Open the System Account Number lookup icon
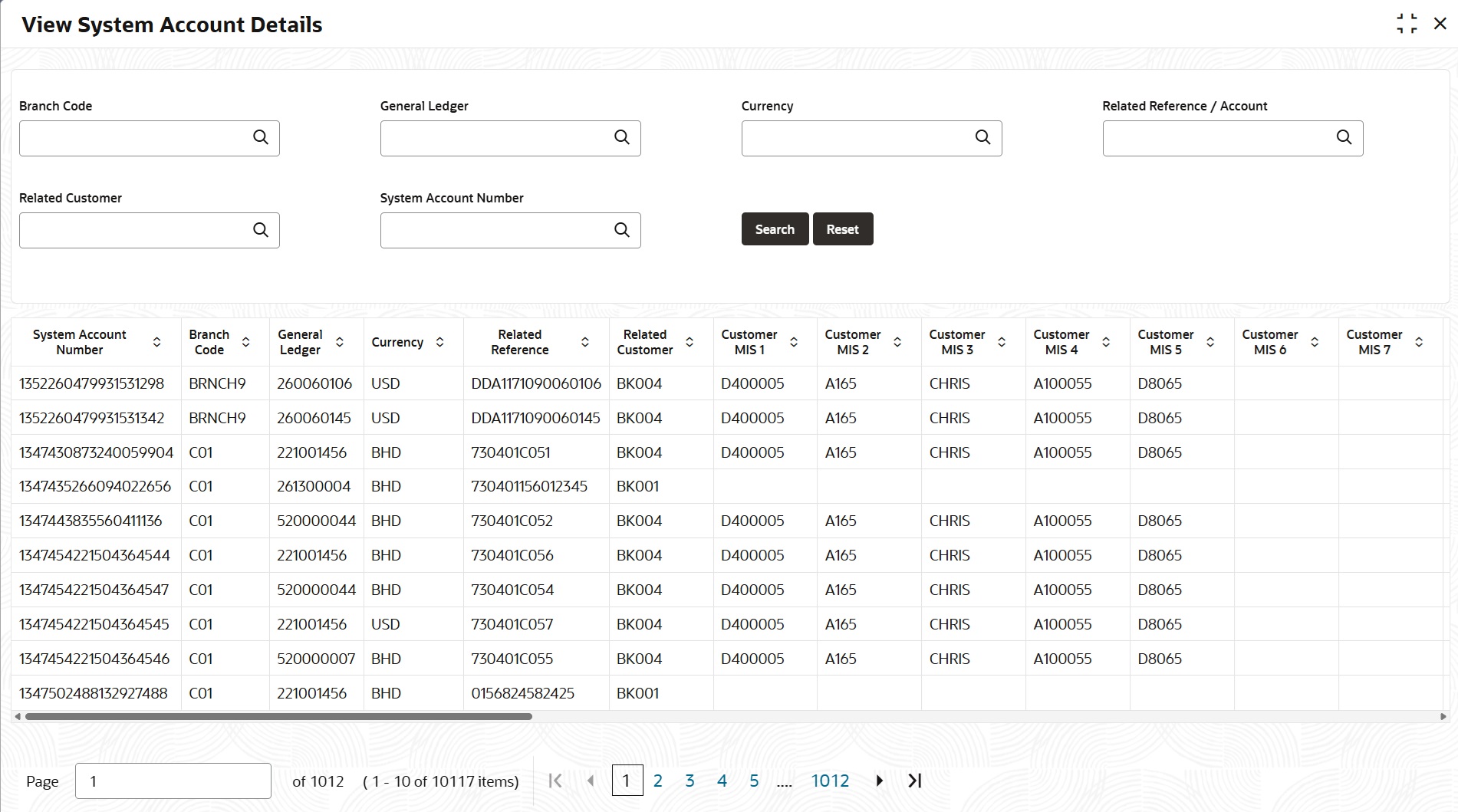 622,230
